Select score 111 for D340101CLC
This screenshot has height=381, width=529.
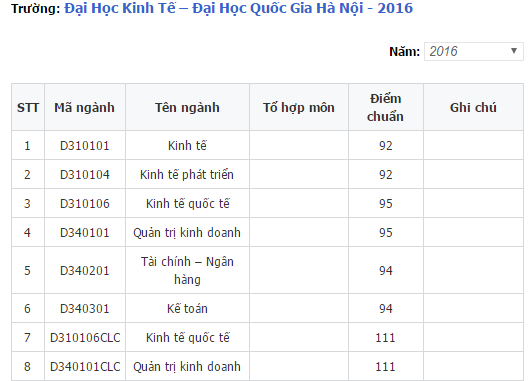pos(386,366)
